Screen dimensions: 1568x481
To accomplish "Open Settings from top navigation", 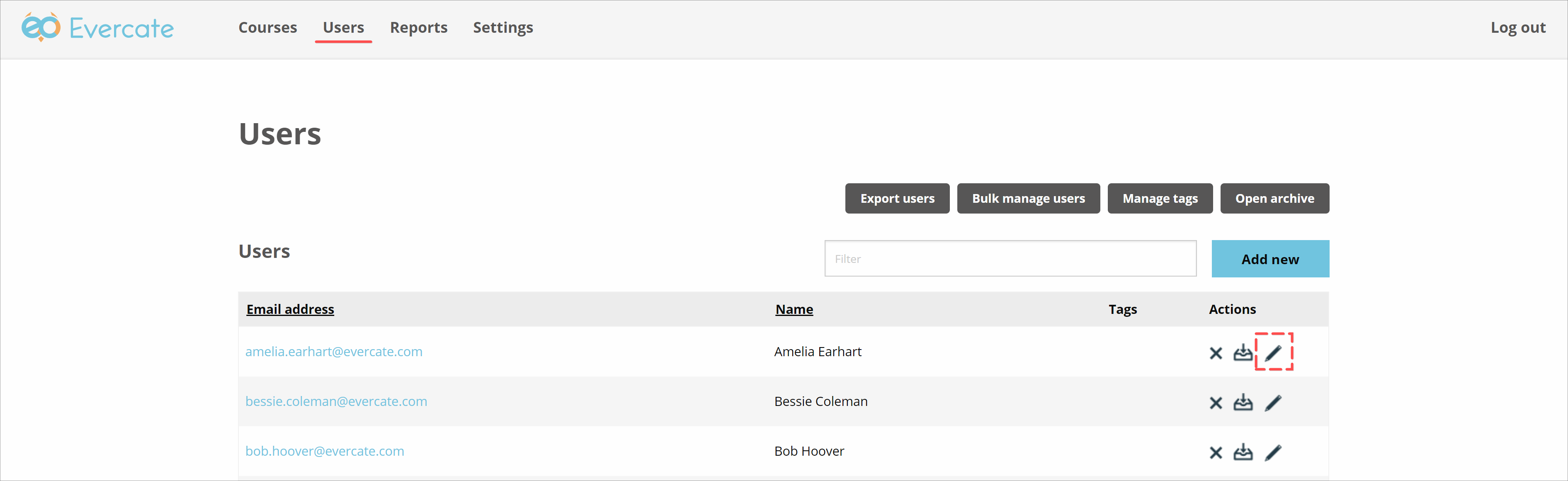I will [x=503, y=27].
